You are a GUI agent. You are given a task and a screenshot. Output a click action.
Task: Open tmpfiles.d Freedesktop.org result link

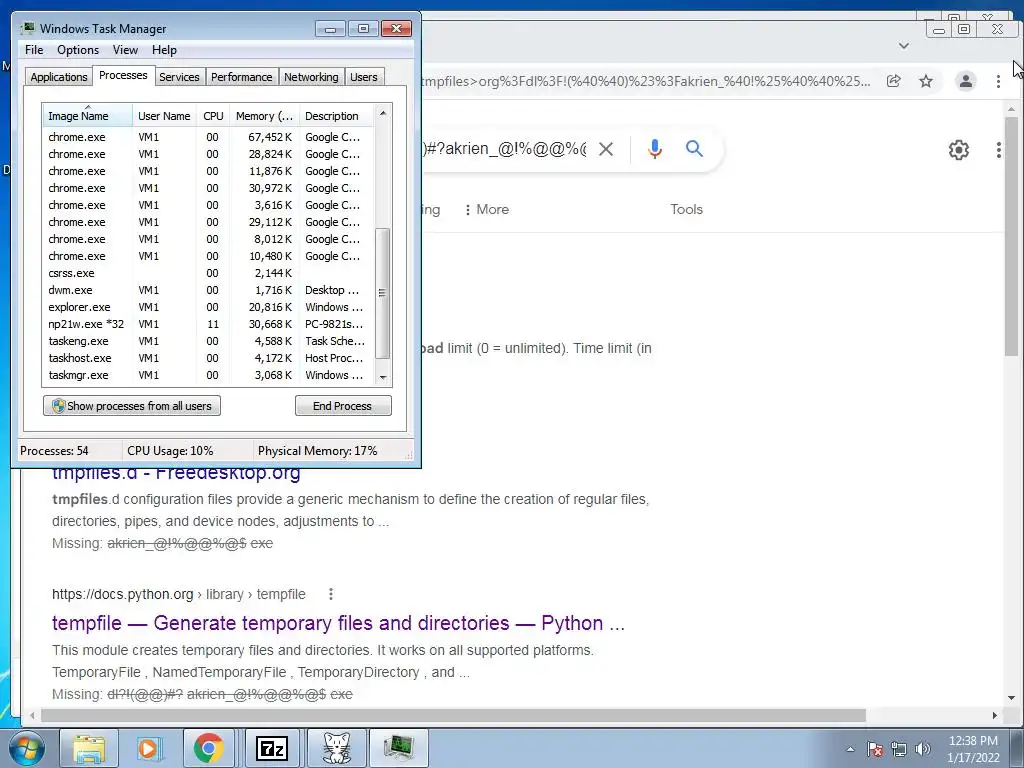176,472
